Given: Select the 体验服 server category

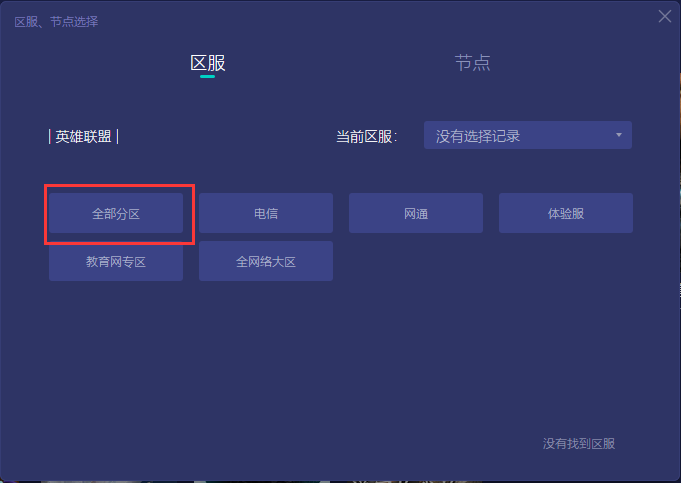Looking at the screenshot, I should tap(565, 213).
